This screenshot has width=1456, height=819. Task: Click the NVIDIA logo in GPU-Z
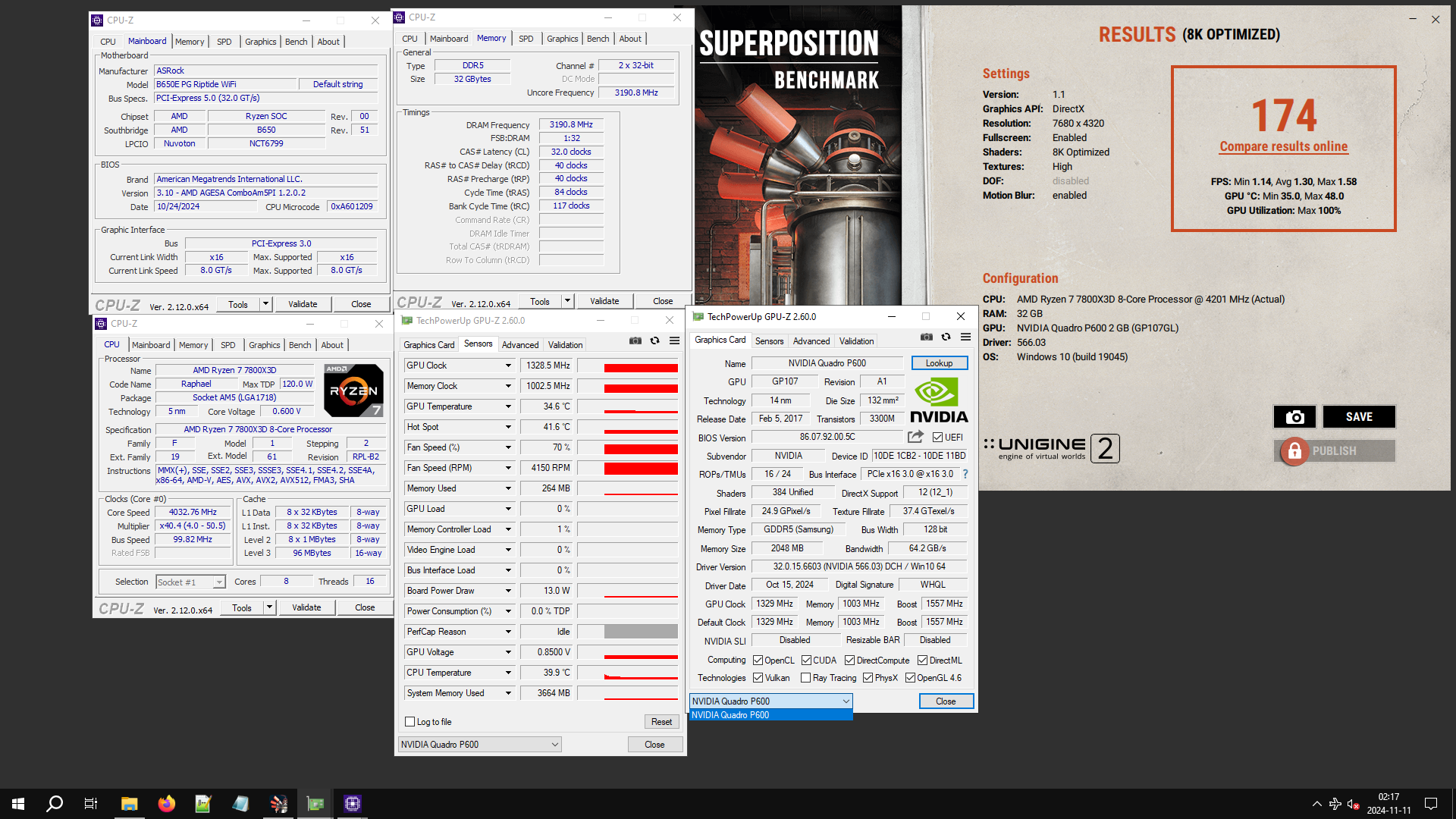point(939,400)
